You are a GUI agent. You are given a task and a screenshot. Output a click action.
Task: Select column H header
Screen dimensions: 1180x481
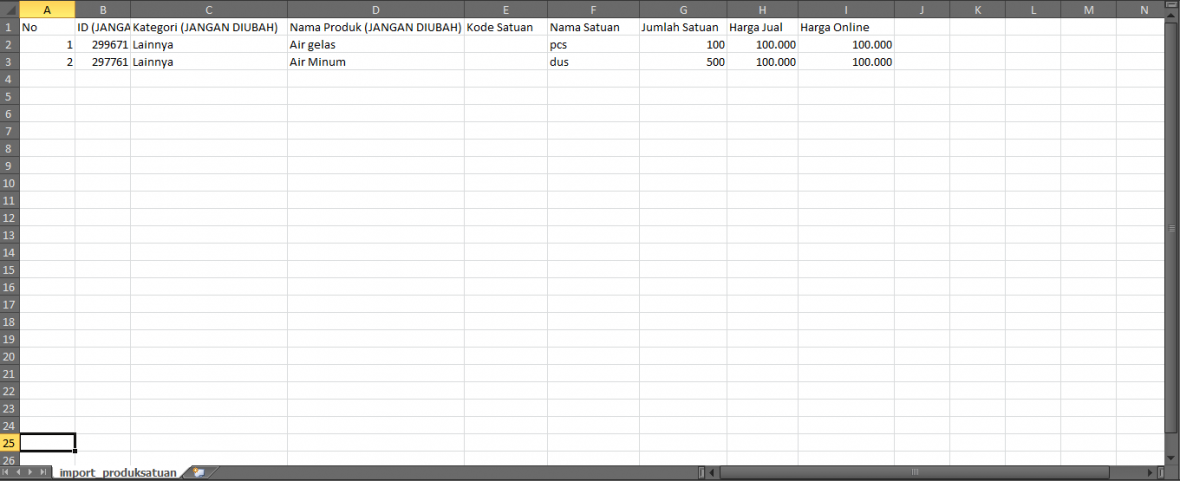pos(762,9)
